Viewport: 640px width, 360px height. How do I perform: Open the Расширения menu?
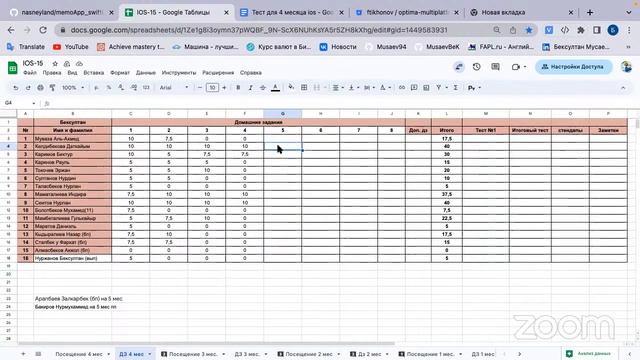tap(218, 73)
